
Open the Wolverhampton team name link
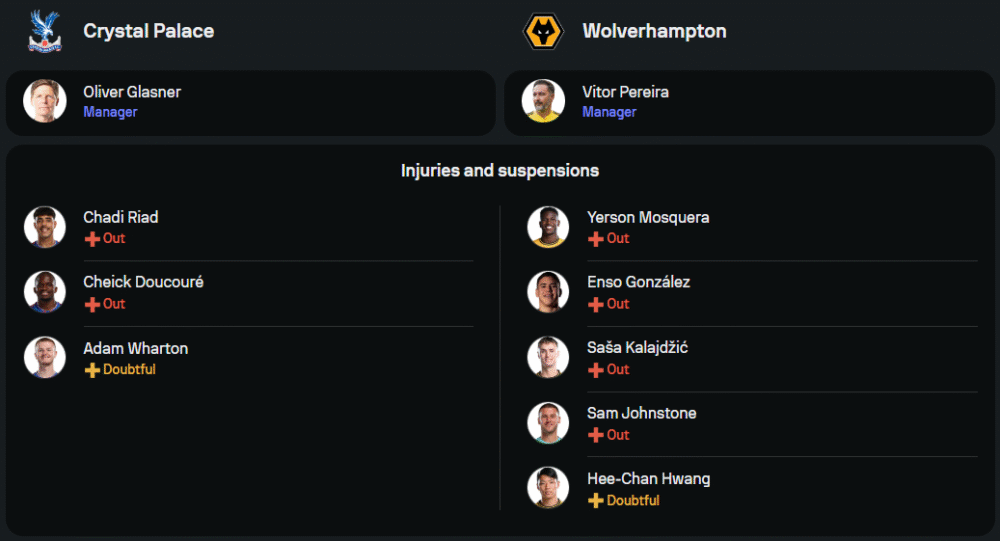[654, 31]
